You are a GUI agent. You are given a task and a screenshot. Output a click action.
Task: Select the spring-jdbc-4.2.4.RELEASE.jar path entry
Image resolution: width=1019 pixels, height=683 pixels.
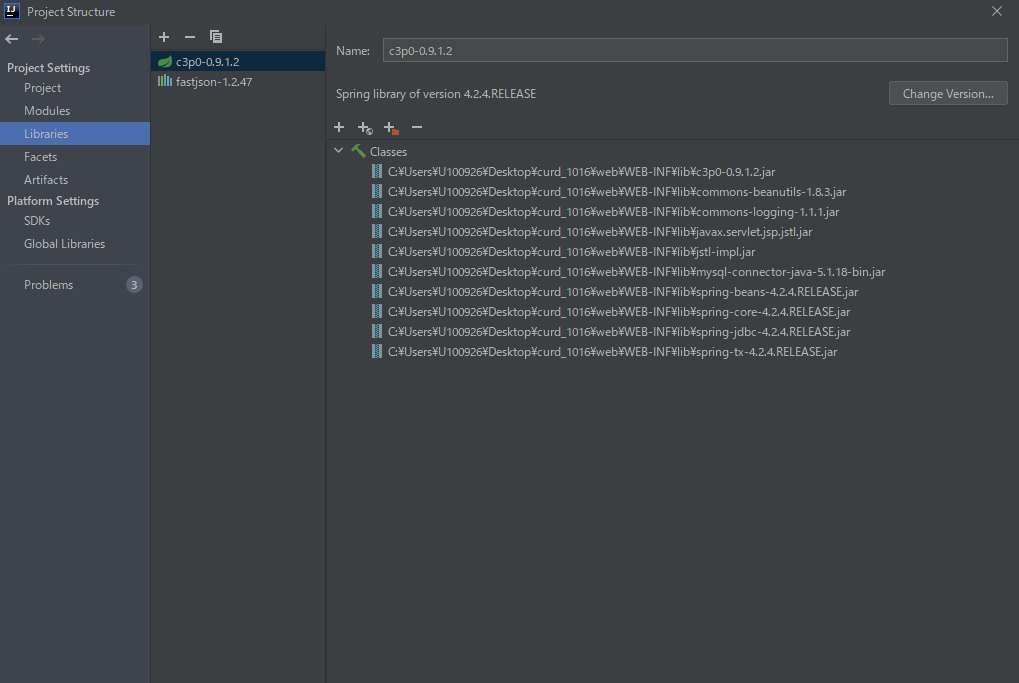(x=619, y=332)
